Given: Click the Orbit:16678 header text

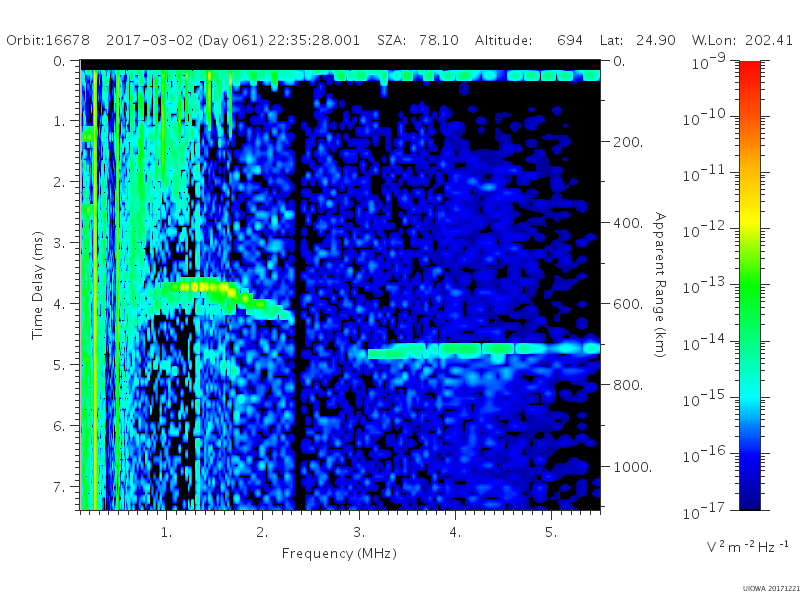Looking at the screenshot, I should [48, 40].
